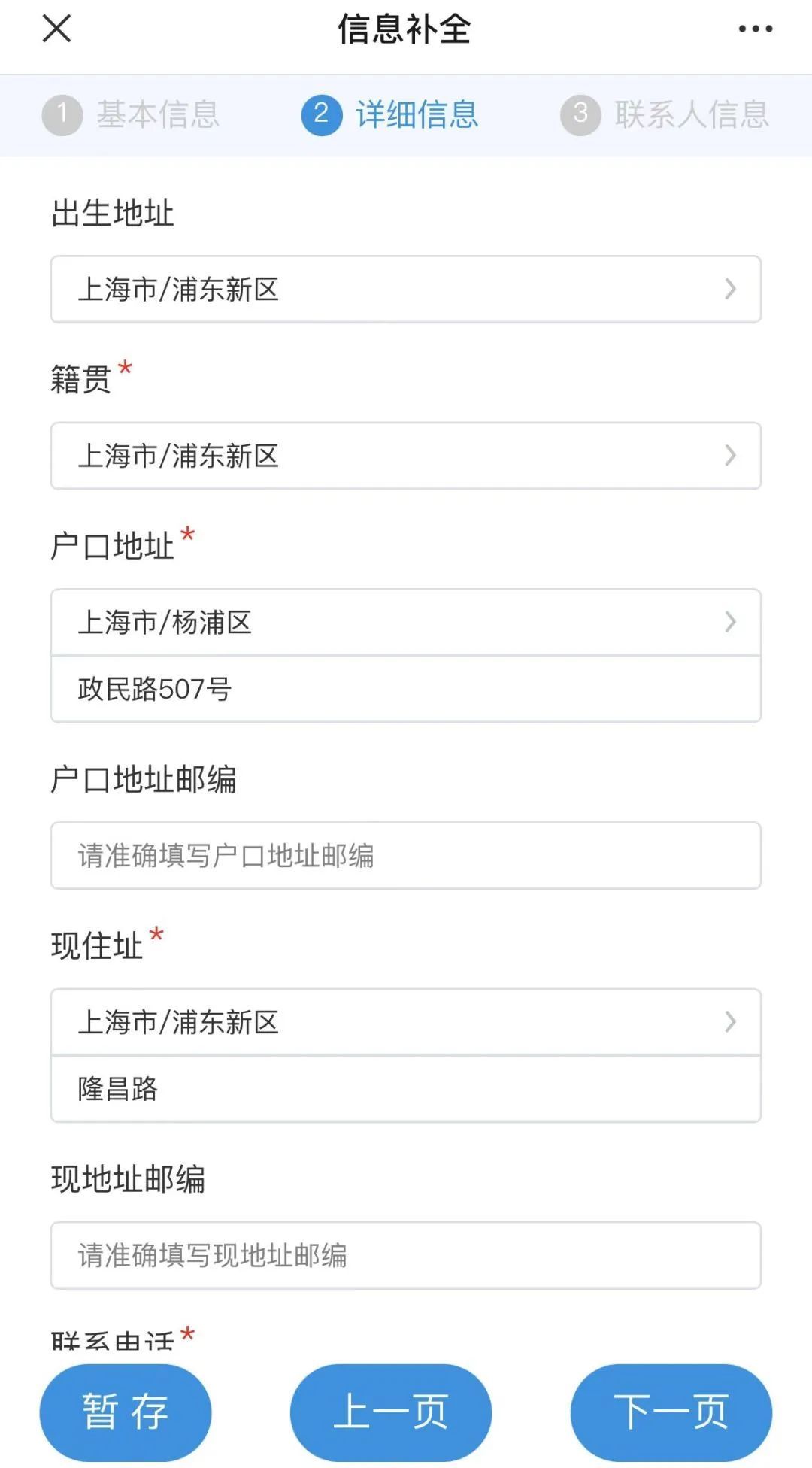Image resolution: width=812 pixels, height=1468 pixels.
Task: Tap the 暂存 save draft button
Action: coord(126,1412)
